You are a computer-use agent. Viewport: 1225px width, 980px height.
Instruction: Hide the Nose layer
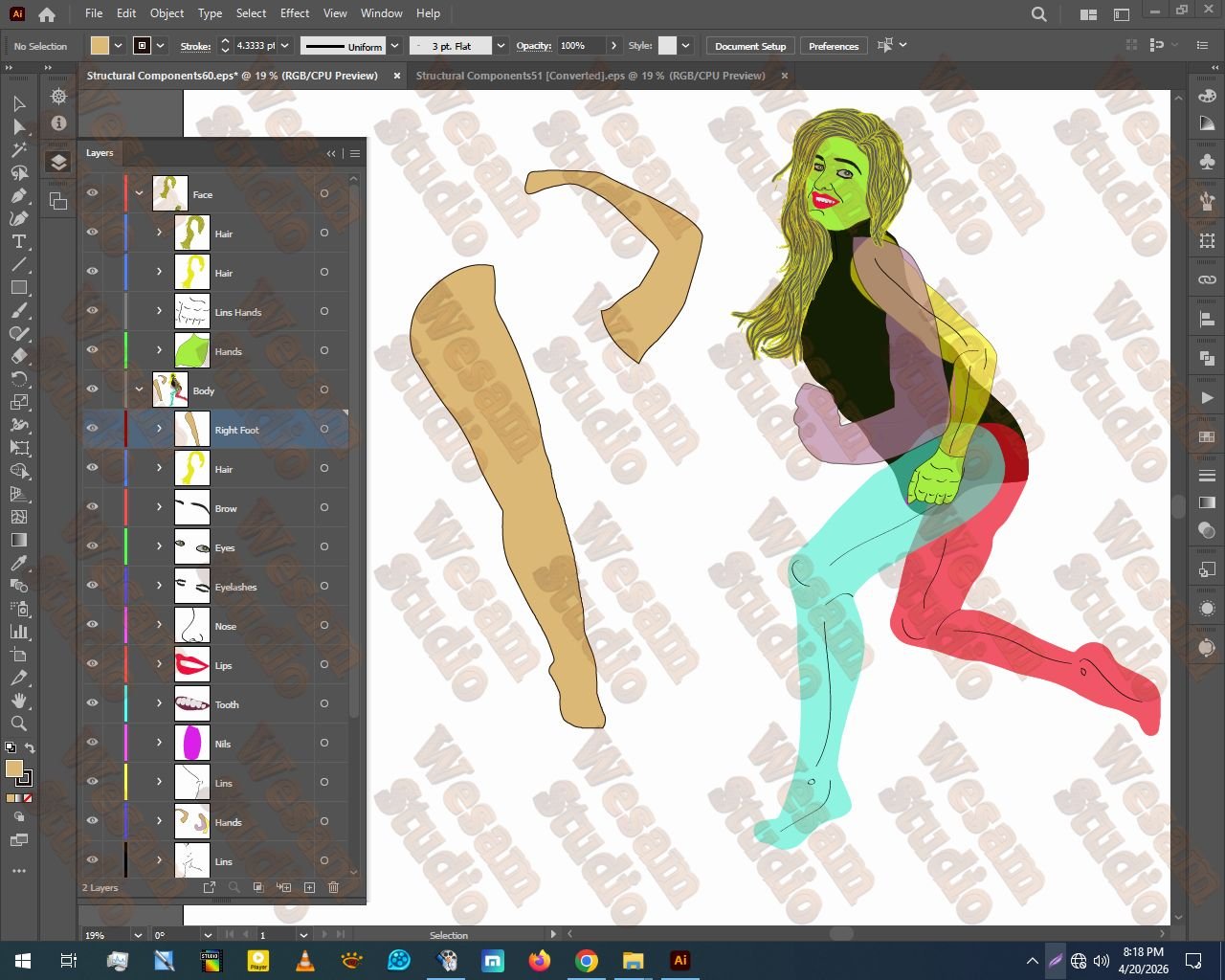tap(93, 625)
